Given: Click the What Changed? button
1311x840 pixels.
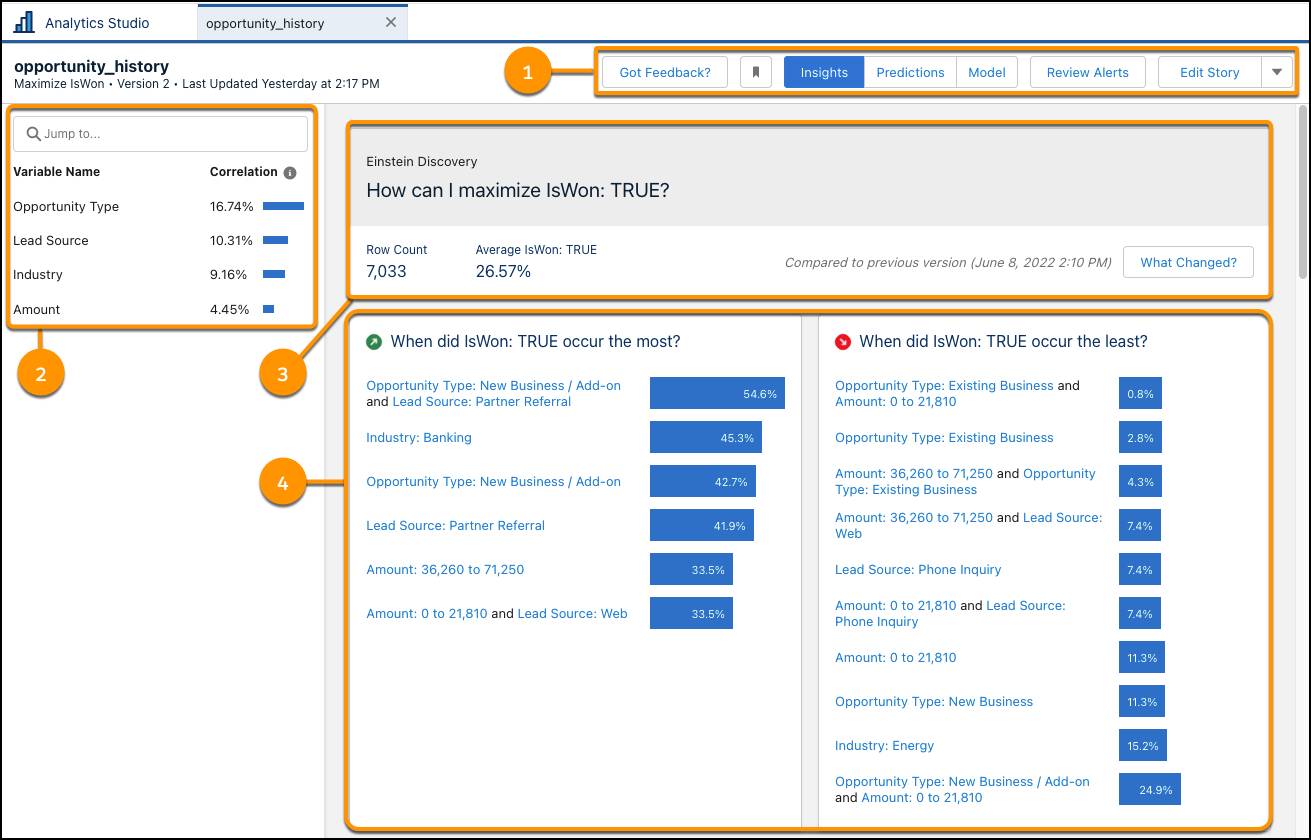Looking at the screenshot, I should 1188,262.
